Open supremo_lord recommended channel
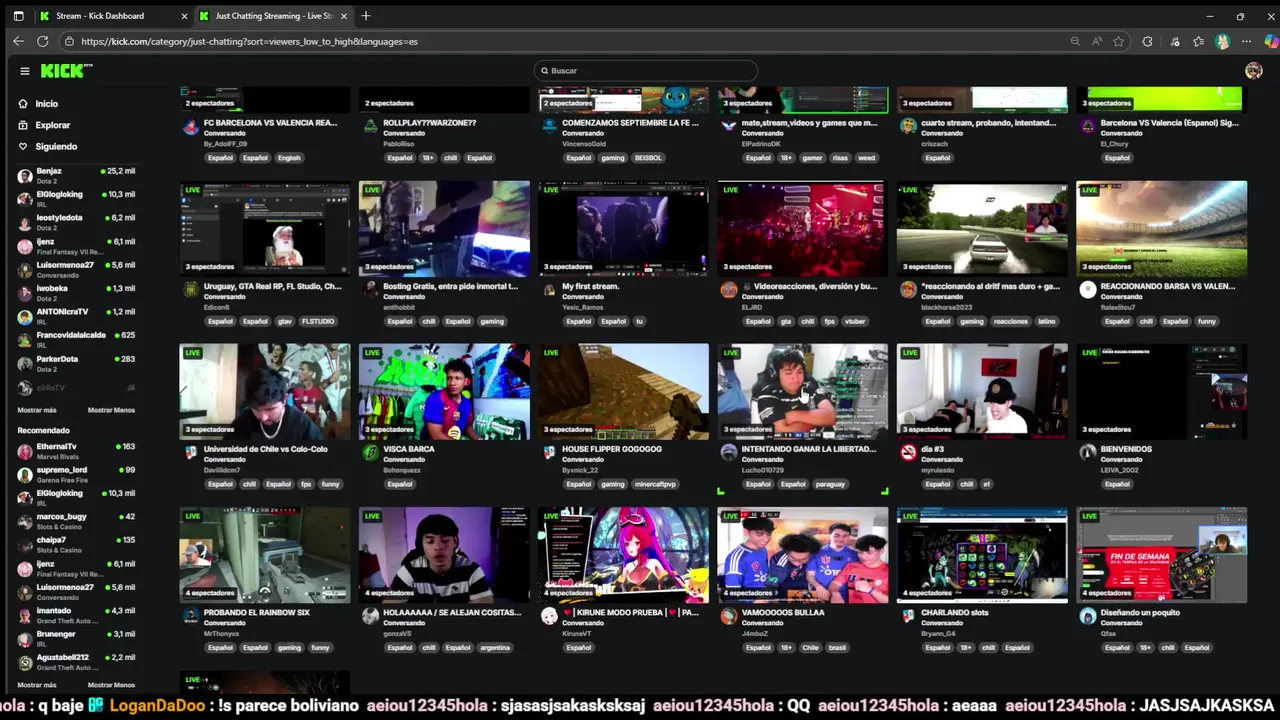 76,474
